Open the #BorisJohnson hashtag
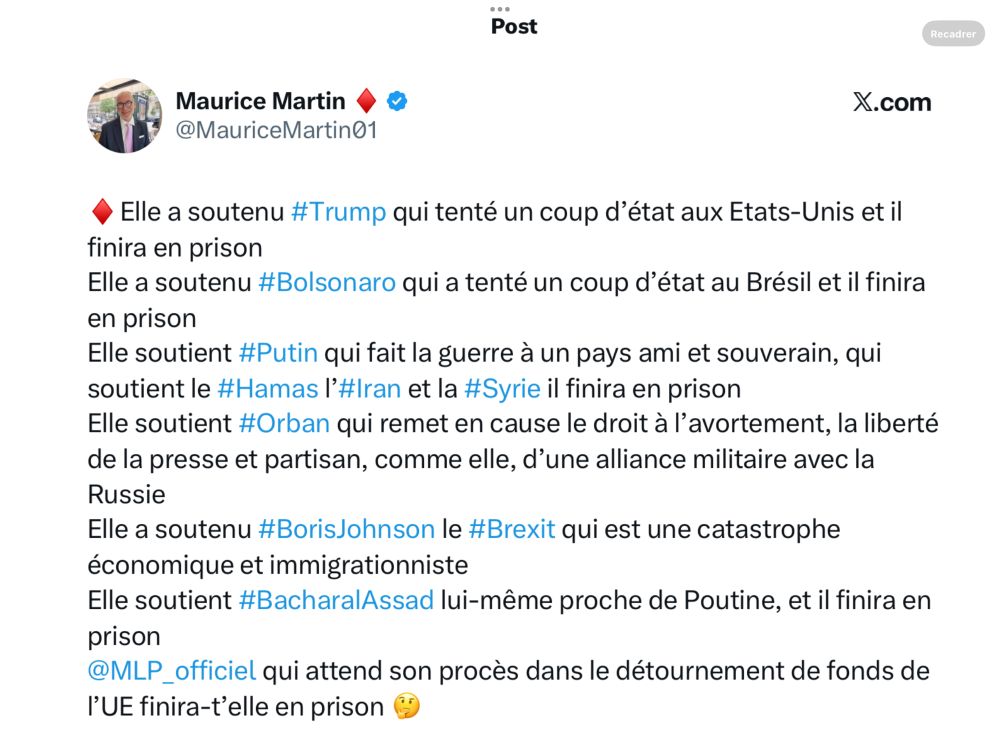Viewport: 1000px width, 750px height. coord(346,529)
